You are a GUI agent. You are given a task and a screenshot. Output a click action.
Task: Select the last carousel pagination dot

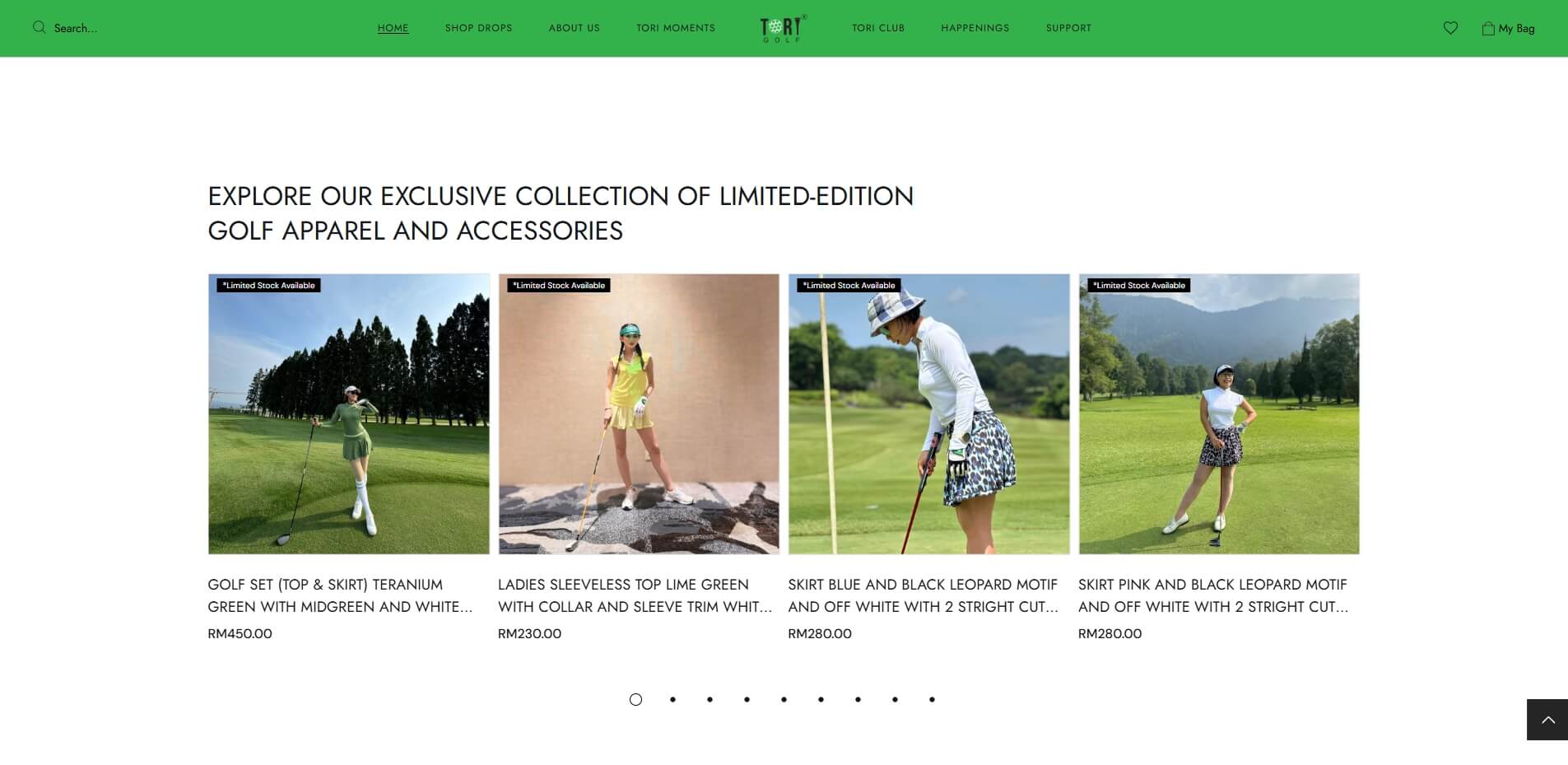point(932,699)
